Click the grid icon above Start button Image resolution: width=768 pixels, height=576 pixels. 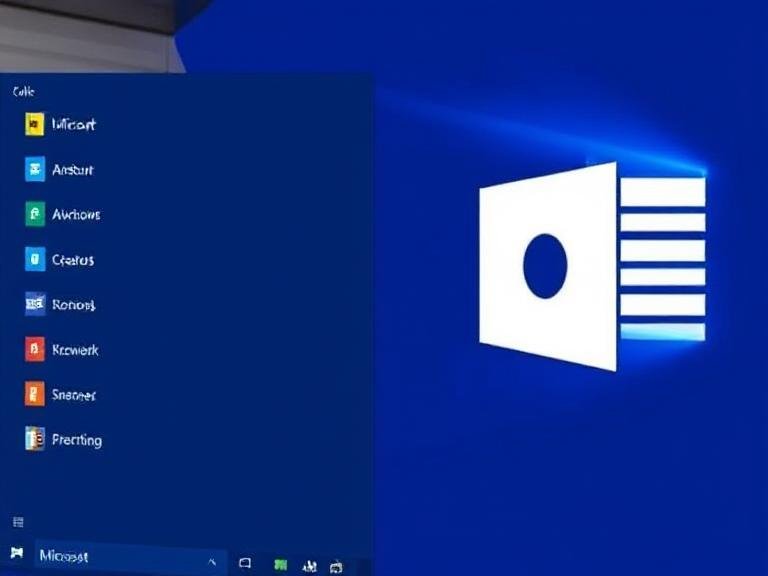[18, 522]
